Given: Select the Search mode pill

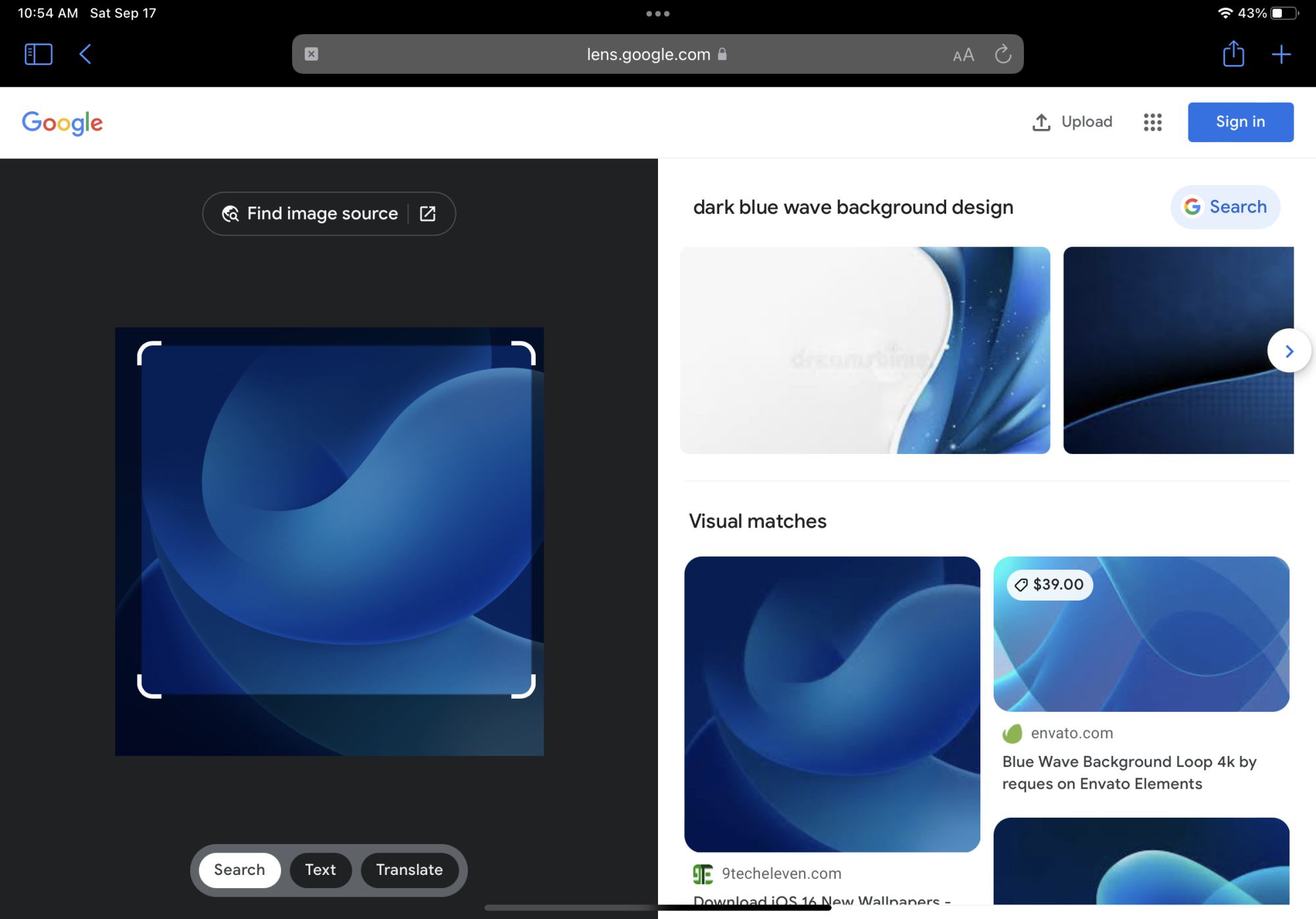Looking at the screenshot, I should (240, 870).
